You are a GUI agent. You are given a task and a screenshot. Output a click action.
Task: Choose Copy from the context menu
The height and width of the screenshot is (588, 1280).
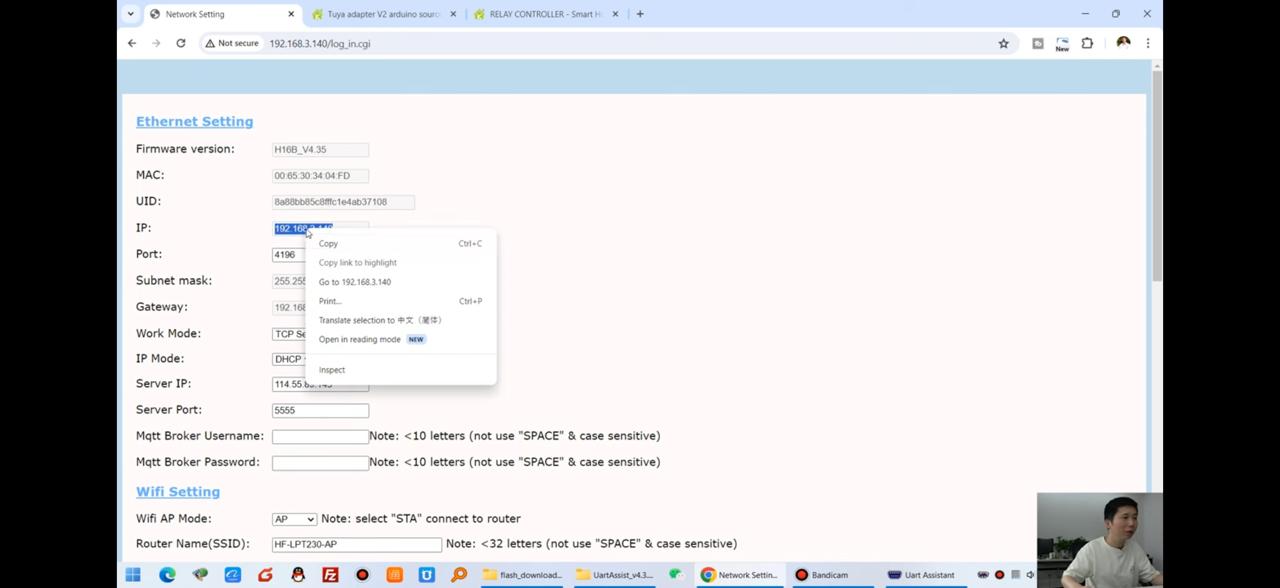point(329,244)
